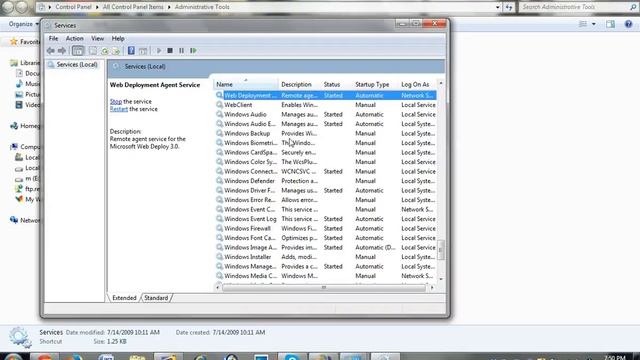
Task: Select Network in Explorer sidebar
Action: click(x=26, y=220)
